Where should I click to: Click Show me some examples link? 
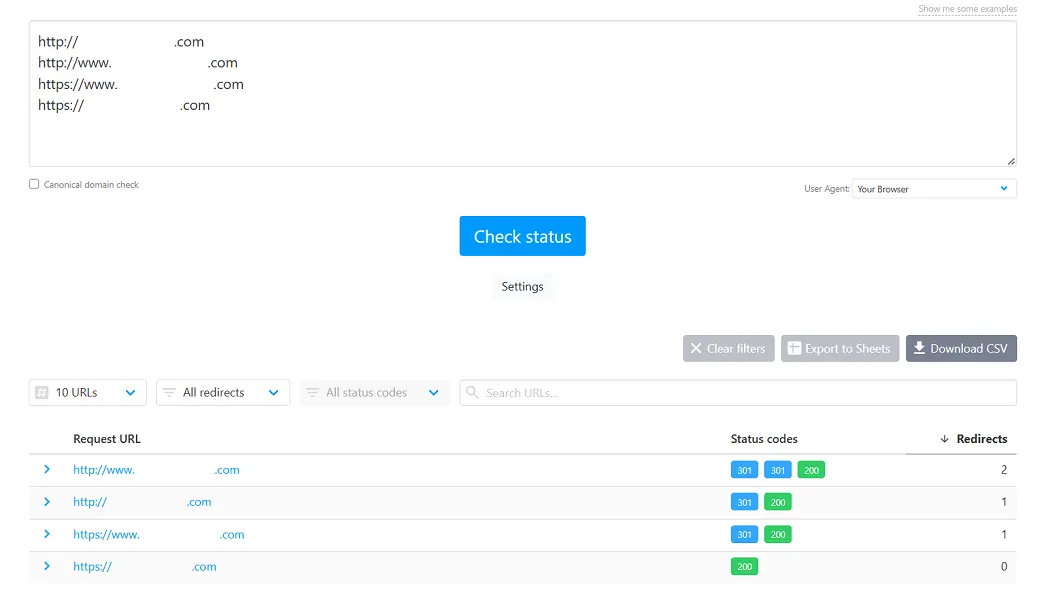click(x=967, y=9)
